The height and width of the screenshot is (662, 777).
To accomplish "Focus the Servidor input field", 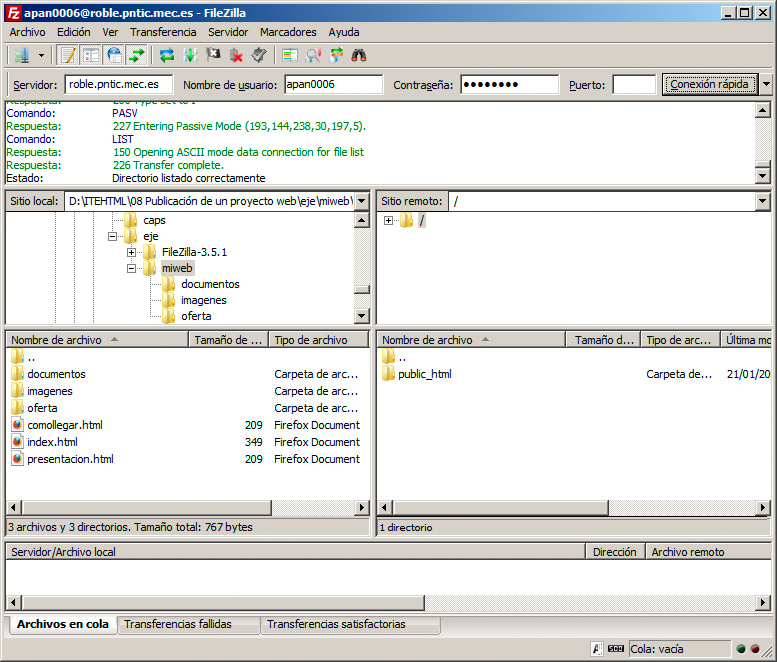I will [x=119, y=84].
